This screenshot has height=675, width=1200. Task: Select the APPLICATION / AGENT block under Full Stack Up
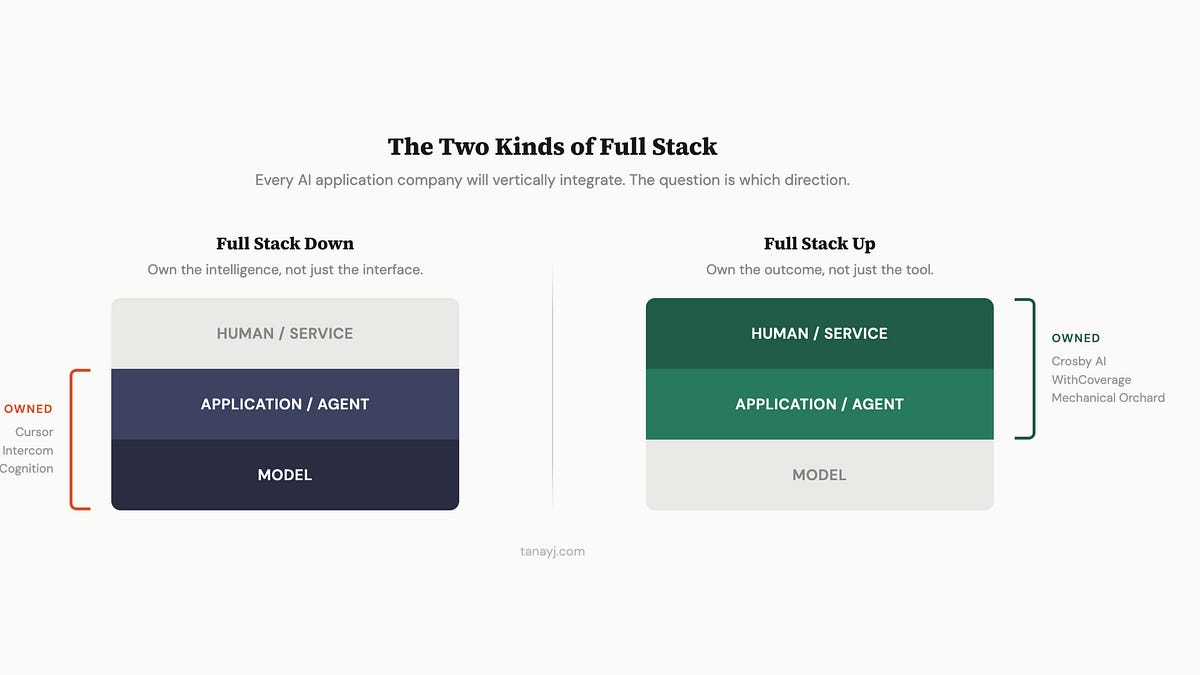[x=819, y=404]
